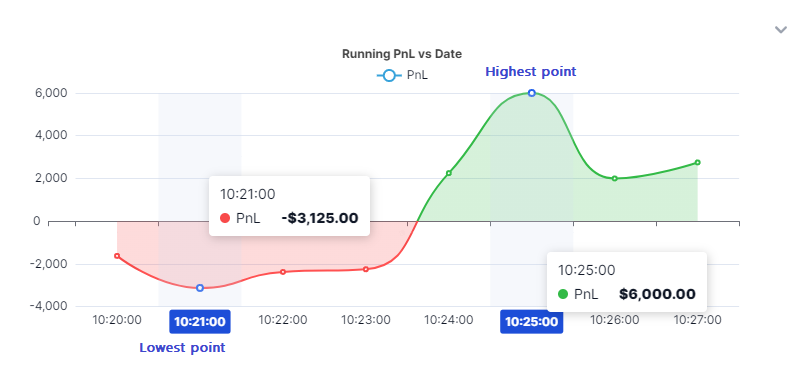Click the data point at 10:22:00

point(283,272)
